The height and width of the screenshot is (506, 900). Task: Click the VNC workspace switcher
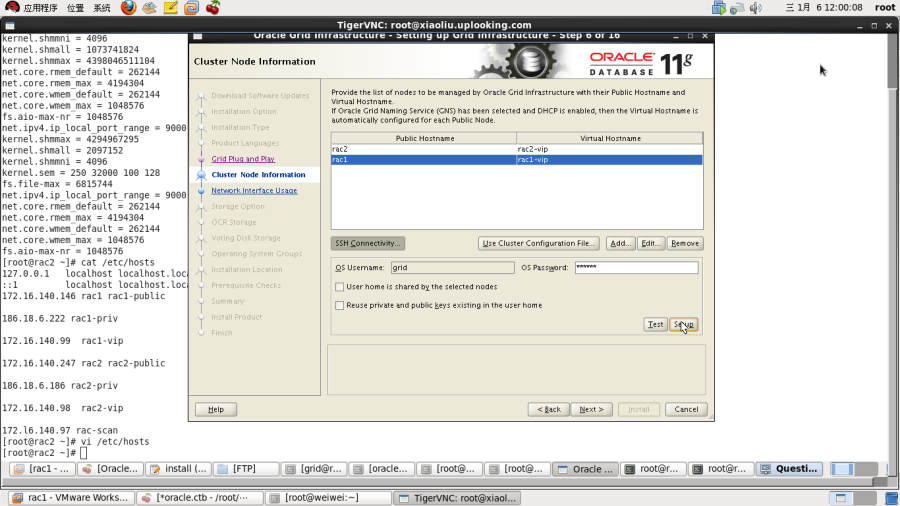pos(854,469)
